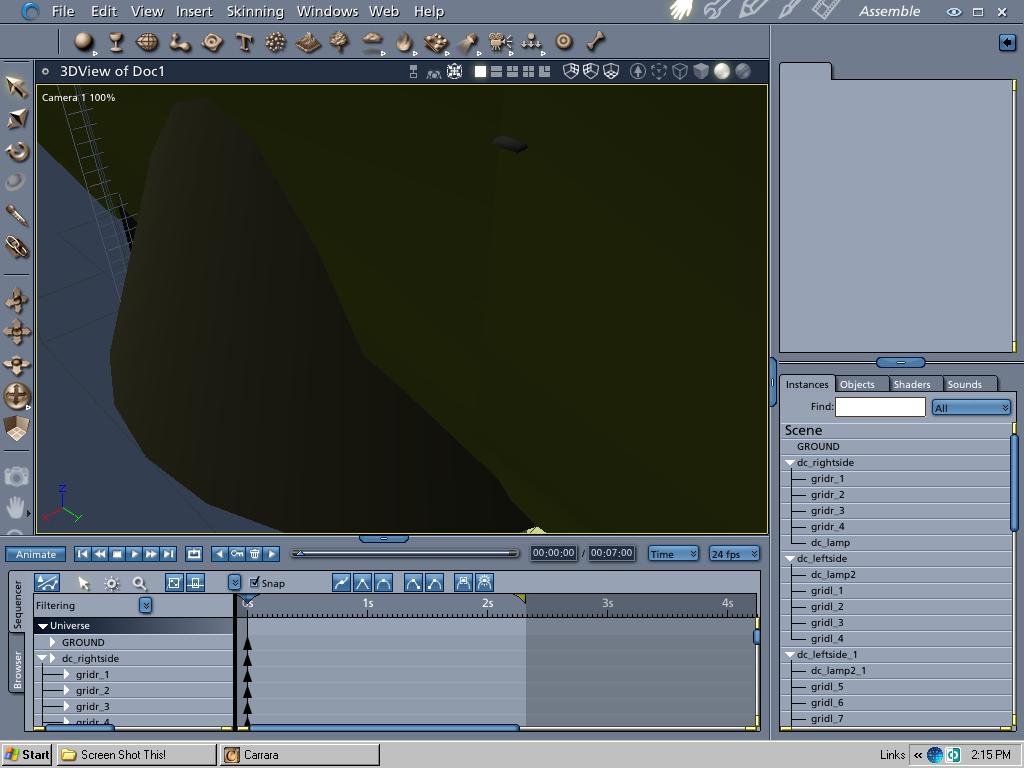1024x768 pixels.
Task: Insert a terrain object
Action: (308, 42)
